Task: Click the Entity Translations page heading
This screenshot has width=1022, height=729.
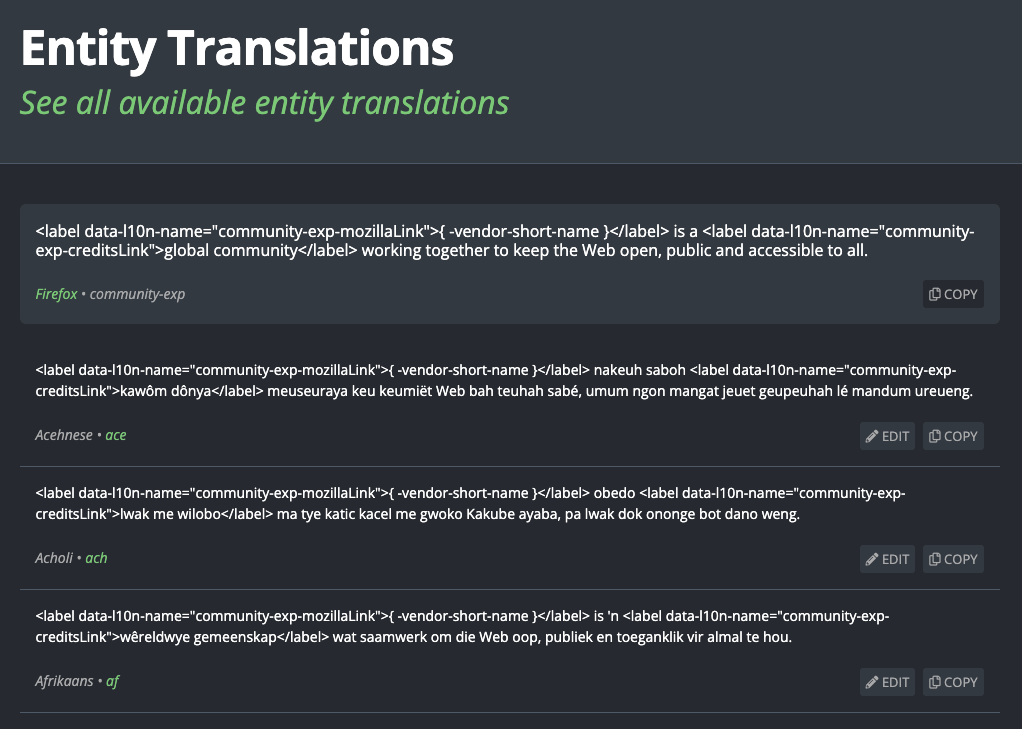Action: (236, 46)
